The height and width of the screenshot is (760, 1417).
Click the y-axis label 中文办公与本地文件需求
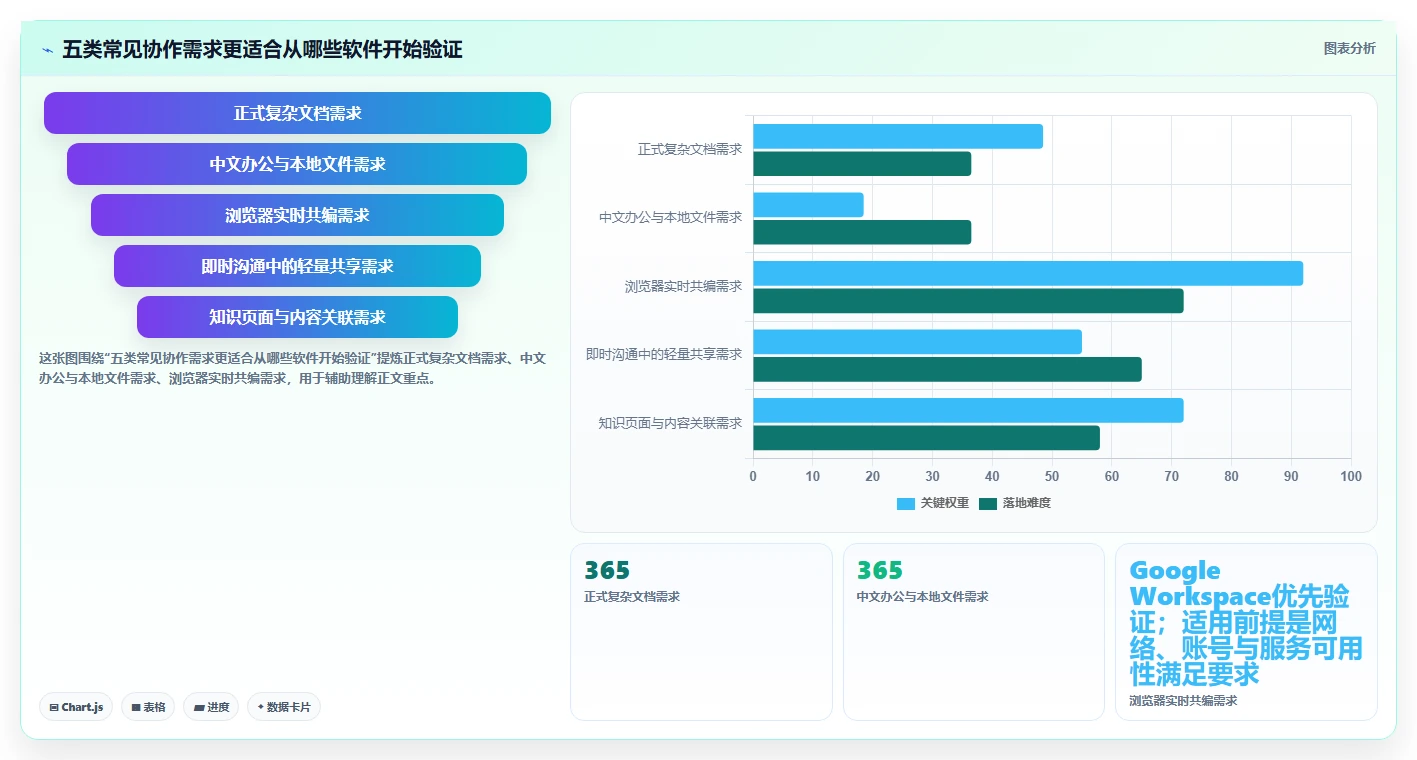click(x=671, y=217)
